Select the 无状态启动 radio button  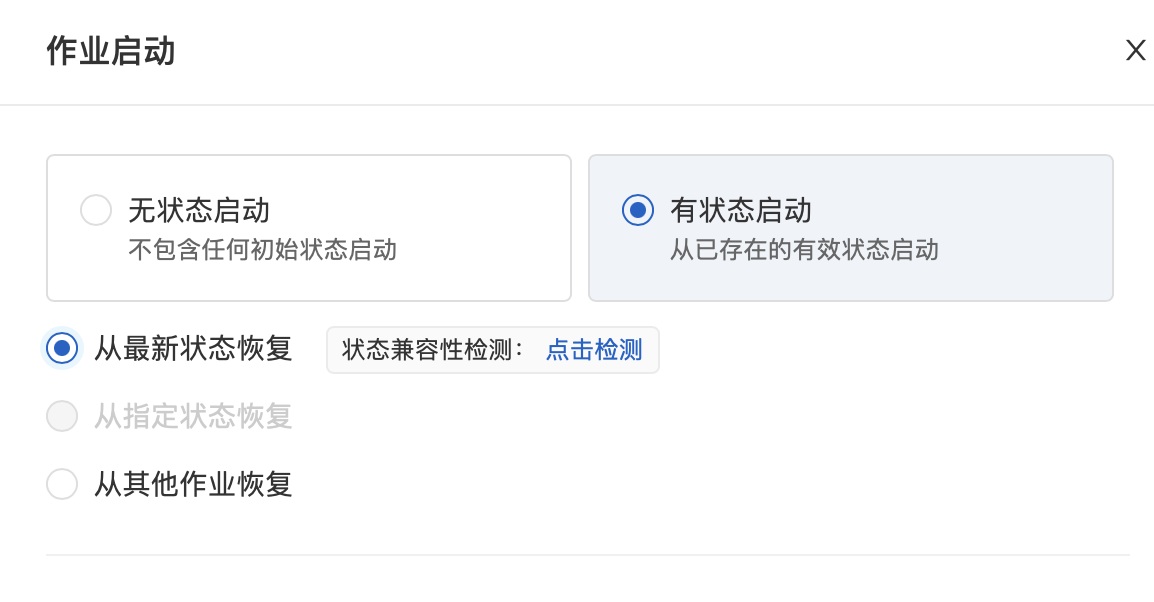pyautogui.click(x=96, y=211)
